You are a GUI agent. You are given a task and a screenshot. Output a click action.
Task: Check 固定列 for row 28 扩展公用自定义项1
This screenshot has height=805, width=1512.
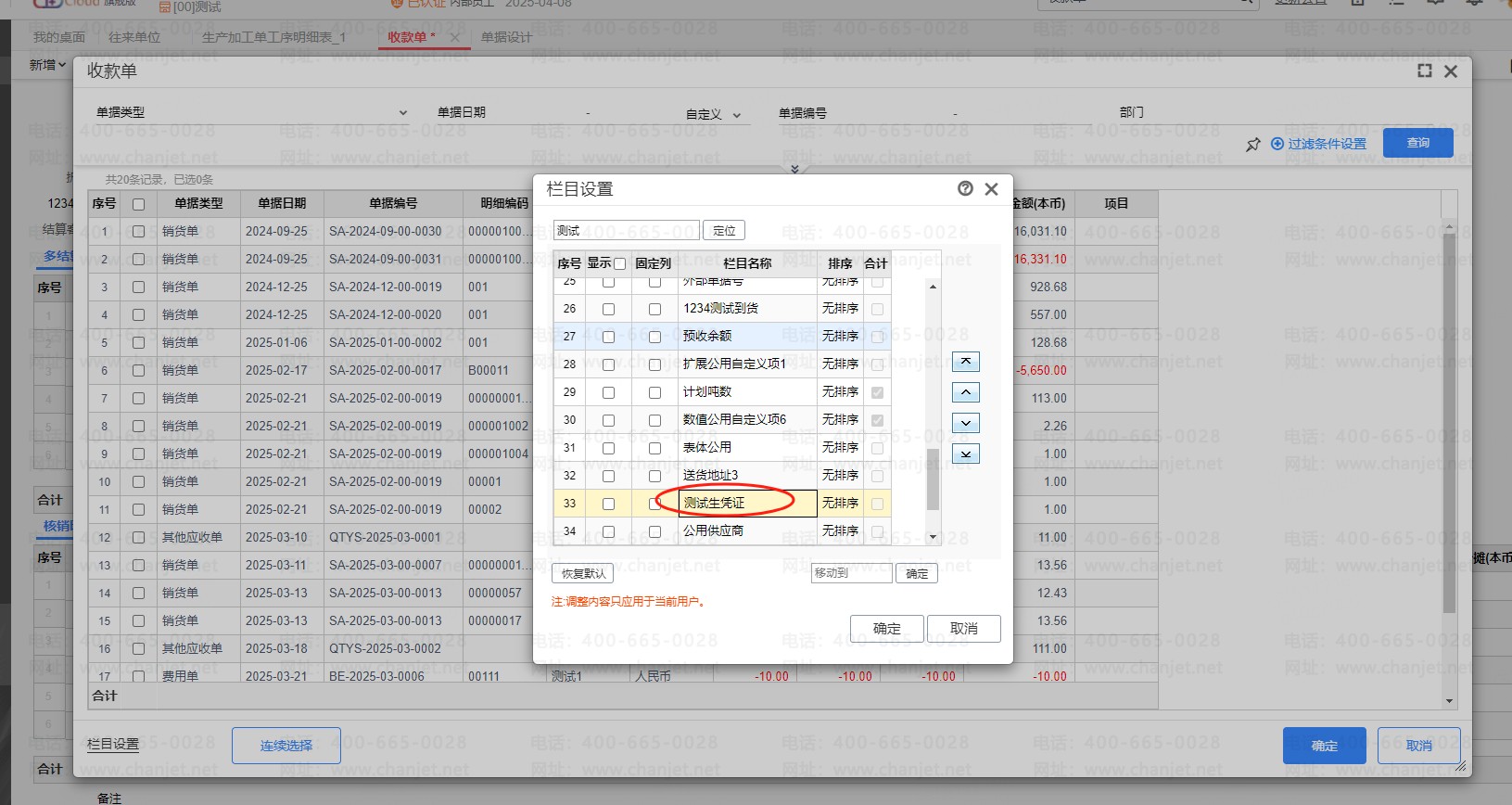point(654,364)
